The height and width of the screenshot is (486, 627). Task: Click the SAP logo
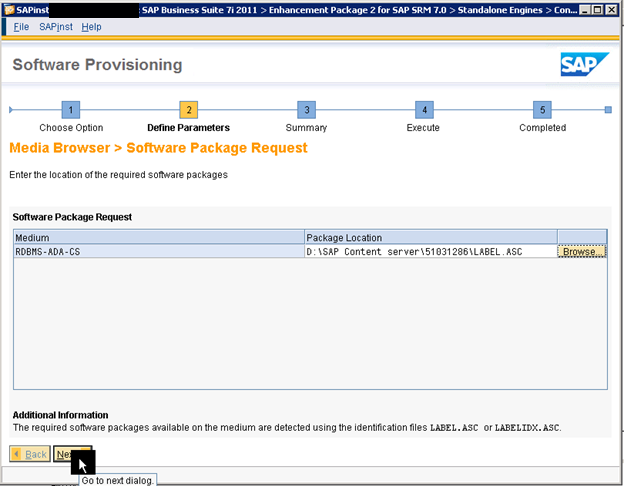(585, 64)
